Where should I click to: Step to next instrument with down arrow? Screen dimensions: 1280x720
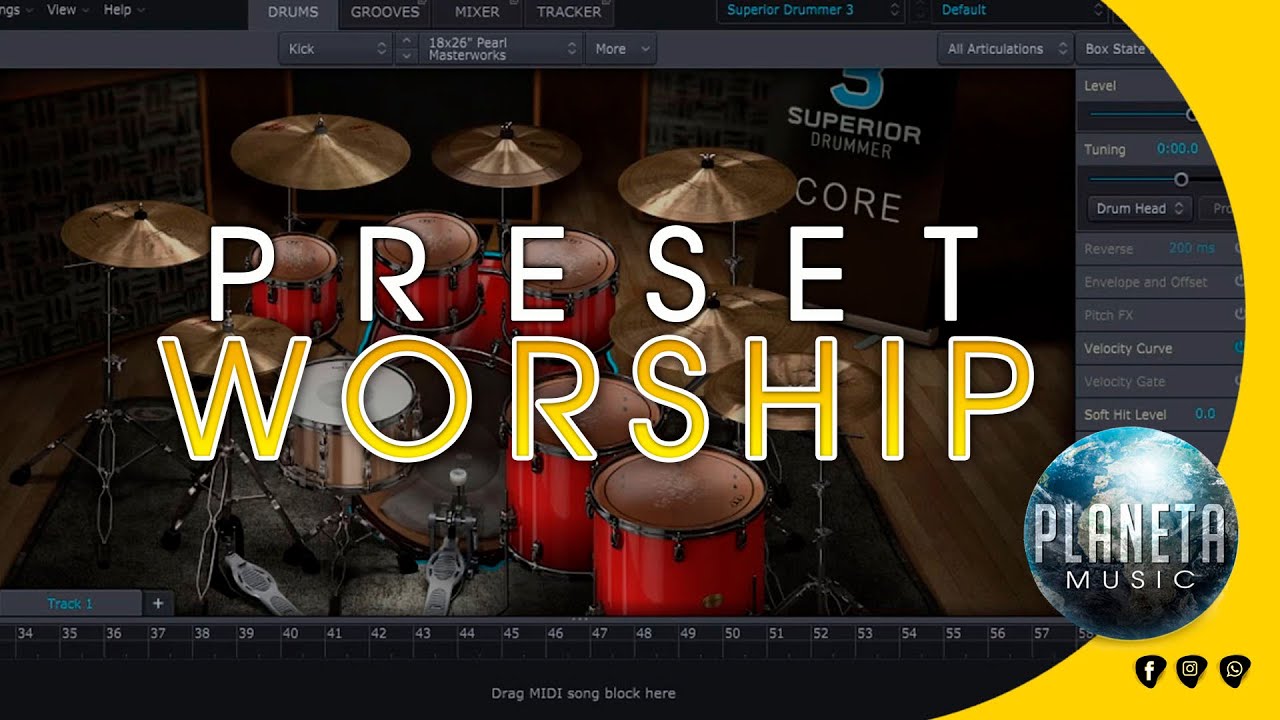click(406, 56)
